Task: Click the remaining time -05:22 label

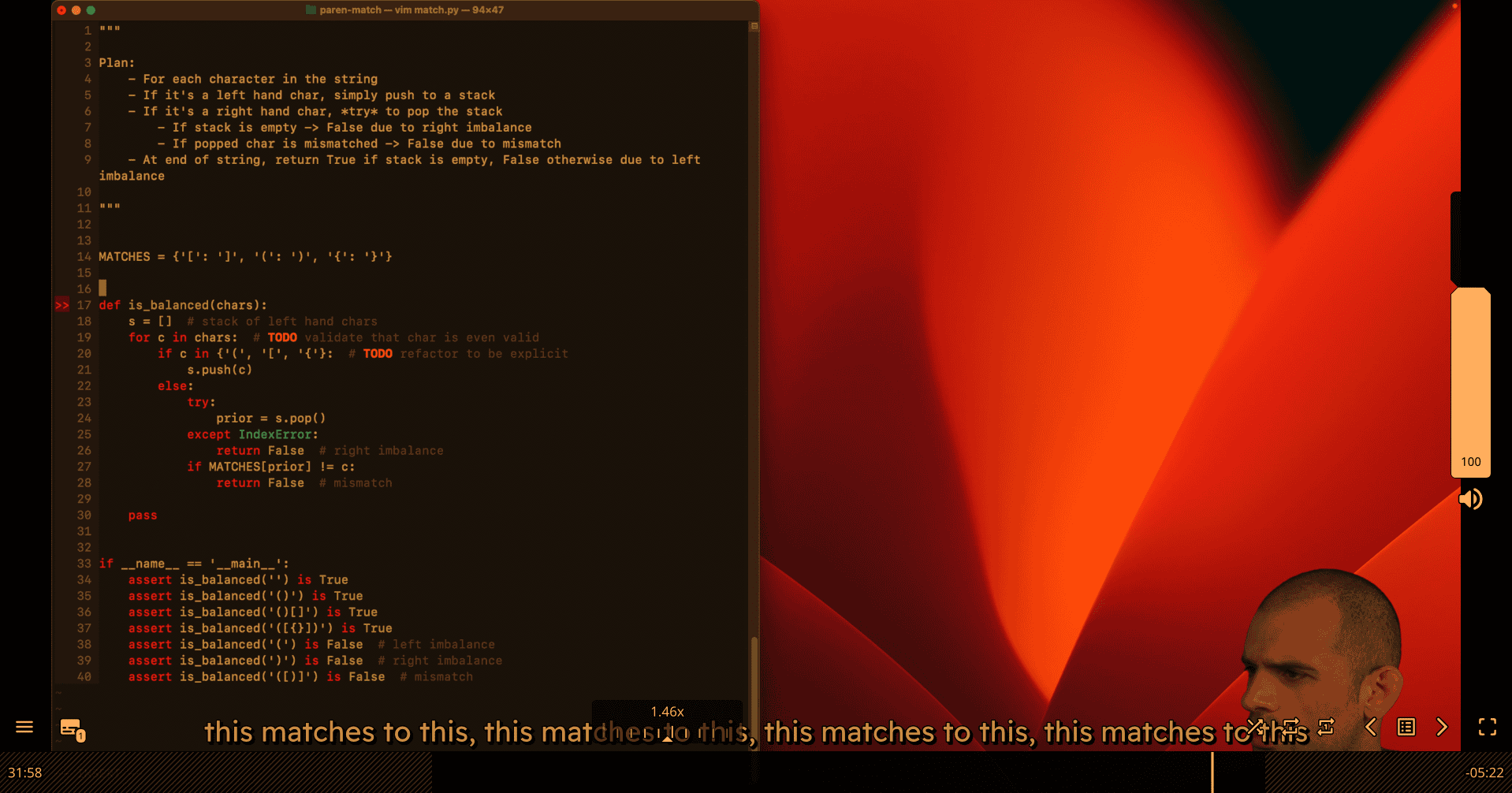Action: [x=1484, y=773]
